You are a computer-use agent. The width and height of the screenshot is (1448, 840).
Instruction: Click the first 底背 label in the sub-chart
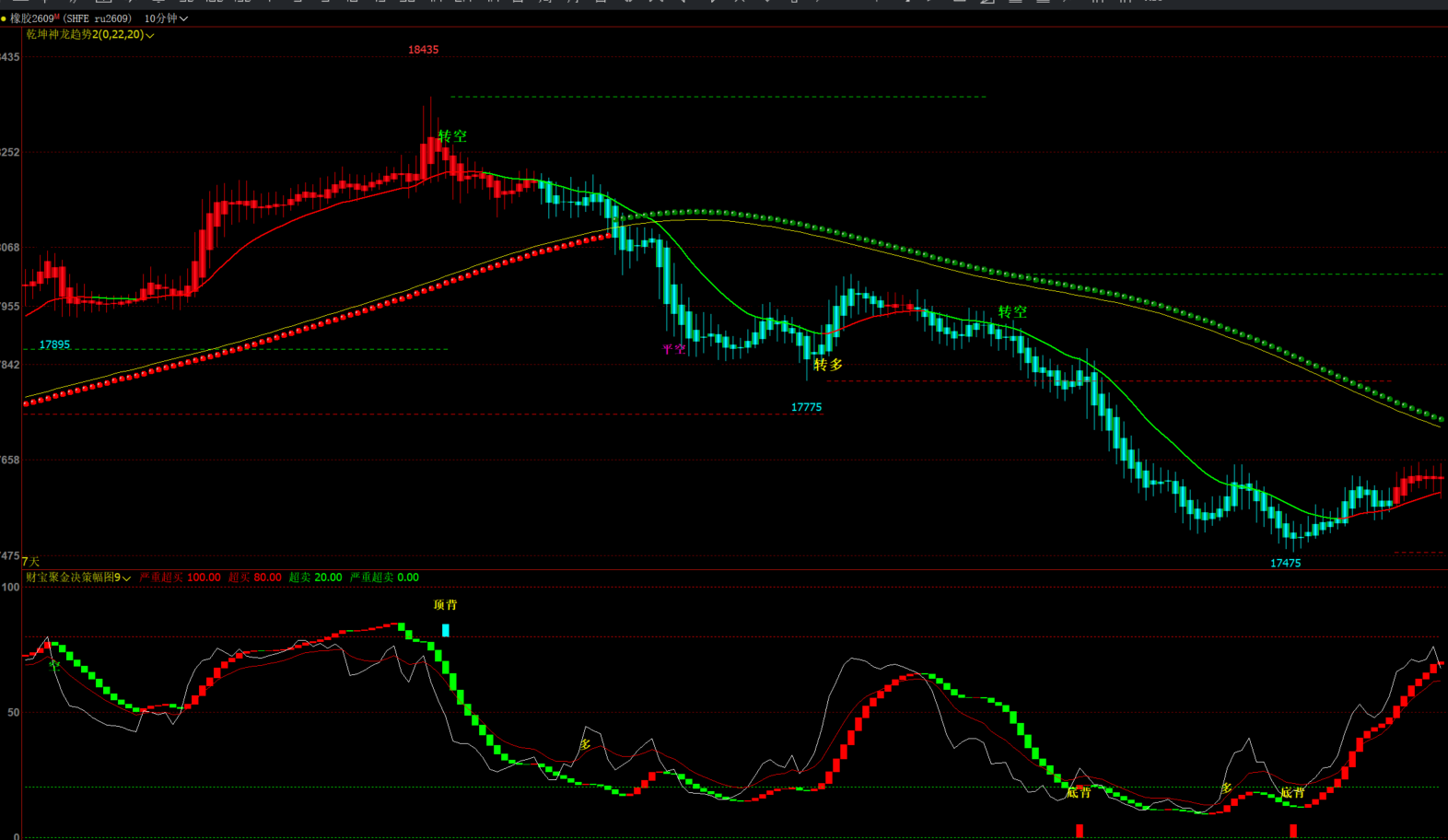point(1079,792)
